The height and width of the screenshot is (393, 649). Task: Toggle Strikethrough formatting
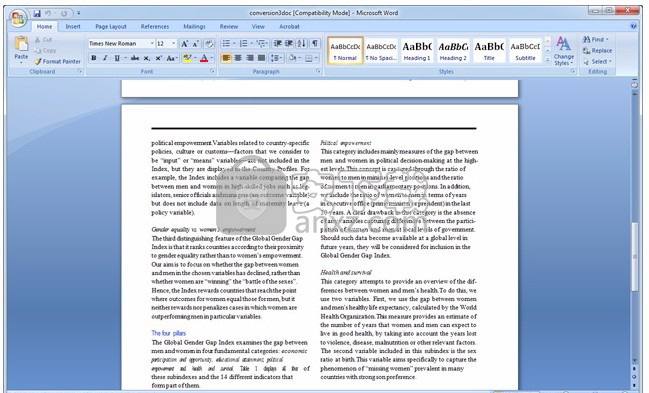pos(135,58)
